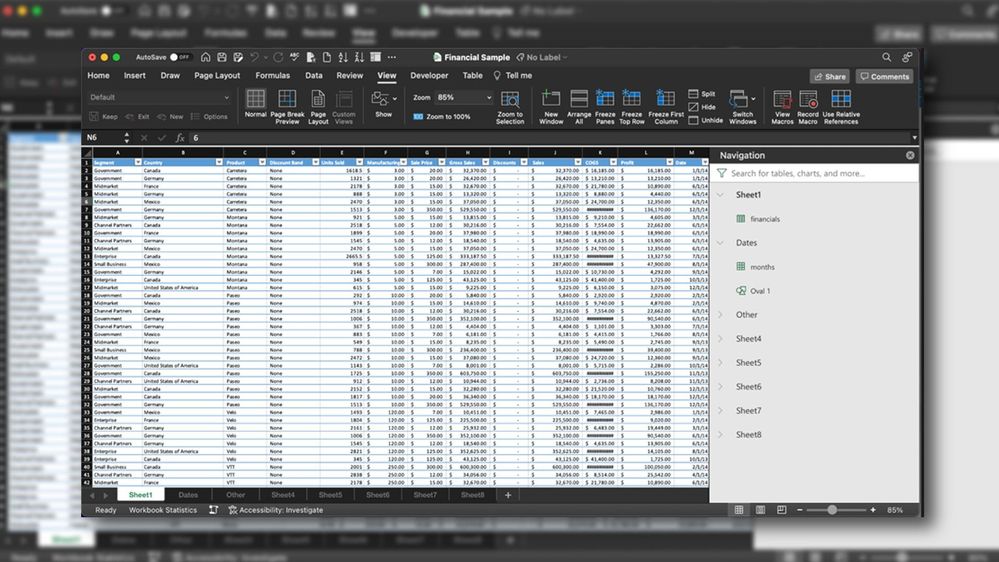Open the Page Layout ribbon tab
Viewport: 999px width, 562px height.
click(217, 75)
